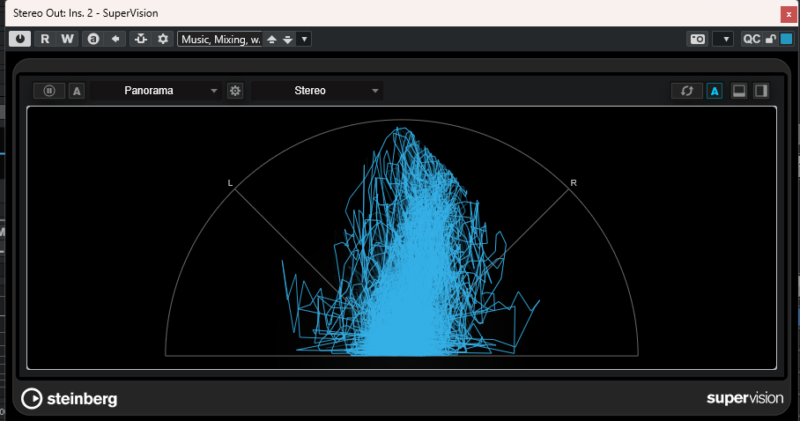Click the 'Music, Mixing, w.' preset name field
This screenshot has height=421, width=800.
[220, 39]
